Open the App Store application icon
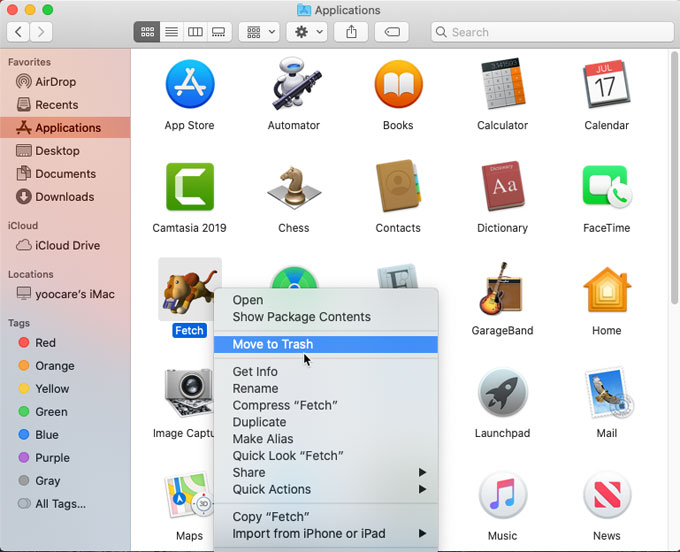Image resolution: width=680 pixels, height=552 pixels. (x=189, y=85)
